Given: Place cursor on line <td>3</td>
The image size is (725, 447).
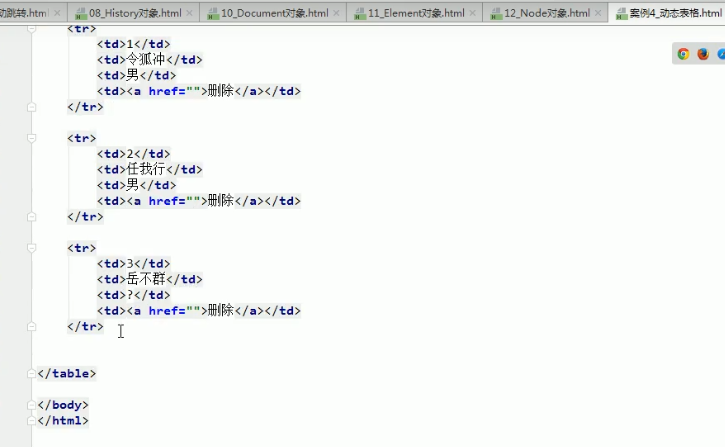Looking at the screenshot, I should coord(134,264).
